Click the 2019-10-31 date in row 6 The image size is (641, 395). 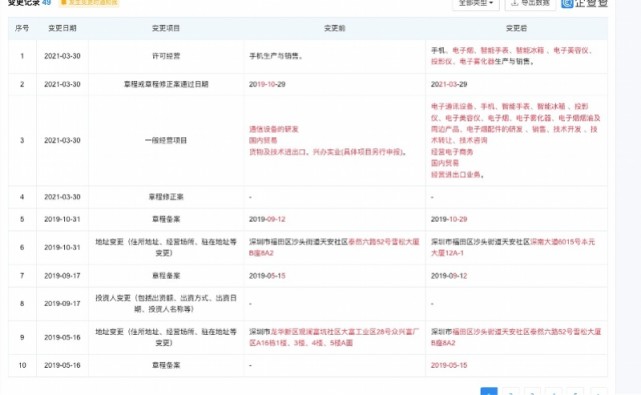click(x=62, y=247)
